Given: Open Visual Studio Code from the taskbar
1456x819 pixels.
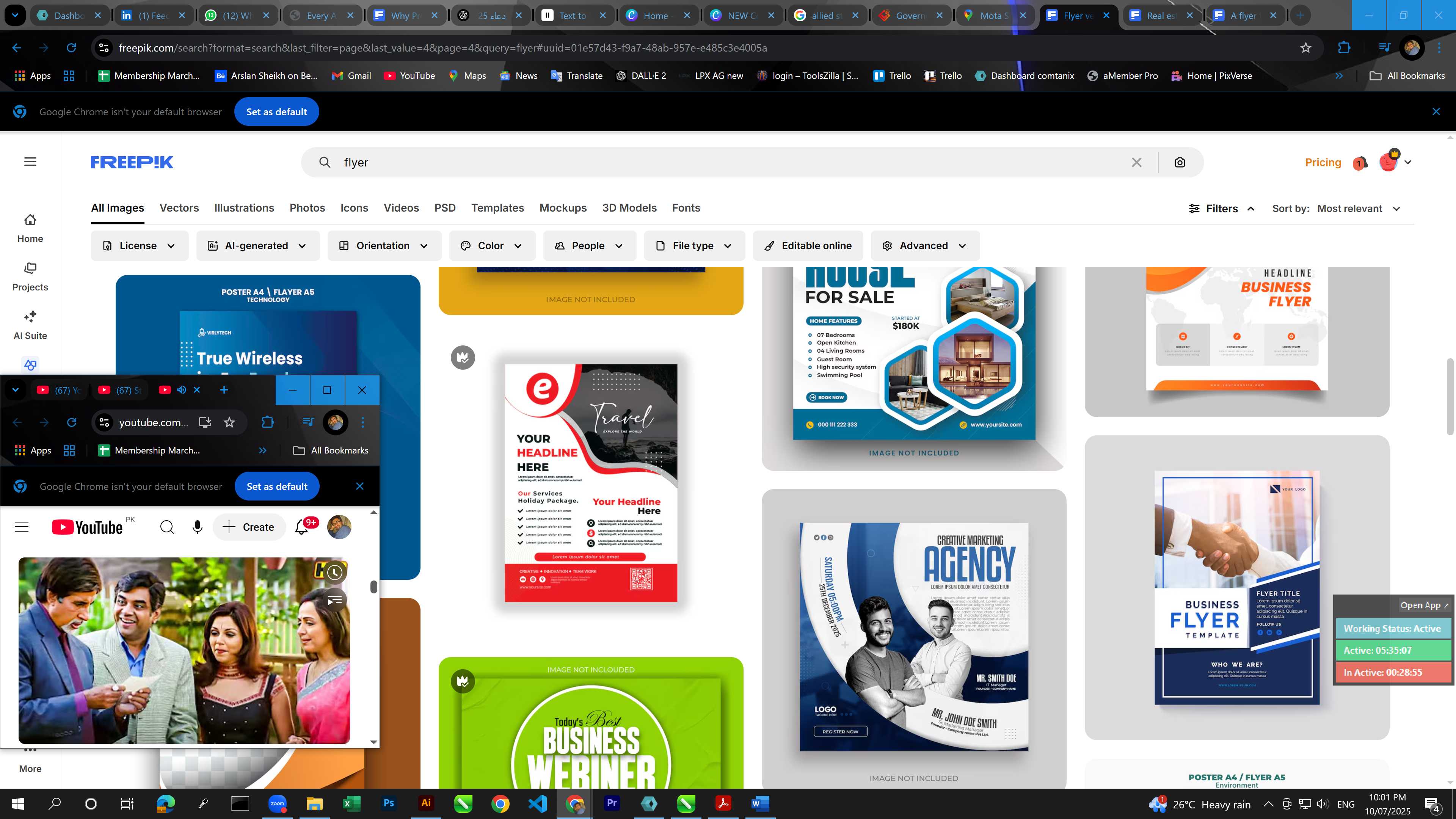Looking at the screenshot, I should click(538, 803).
